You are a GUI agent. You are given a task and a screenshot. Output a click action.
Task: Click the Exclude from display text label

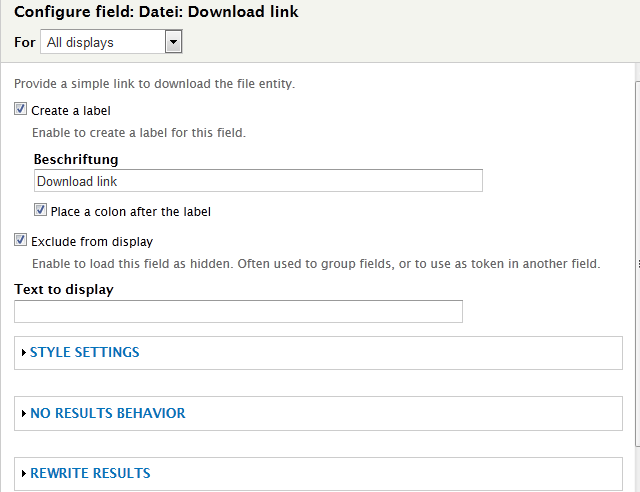coord(92,242)
